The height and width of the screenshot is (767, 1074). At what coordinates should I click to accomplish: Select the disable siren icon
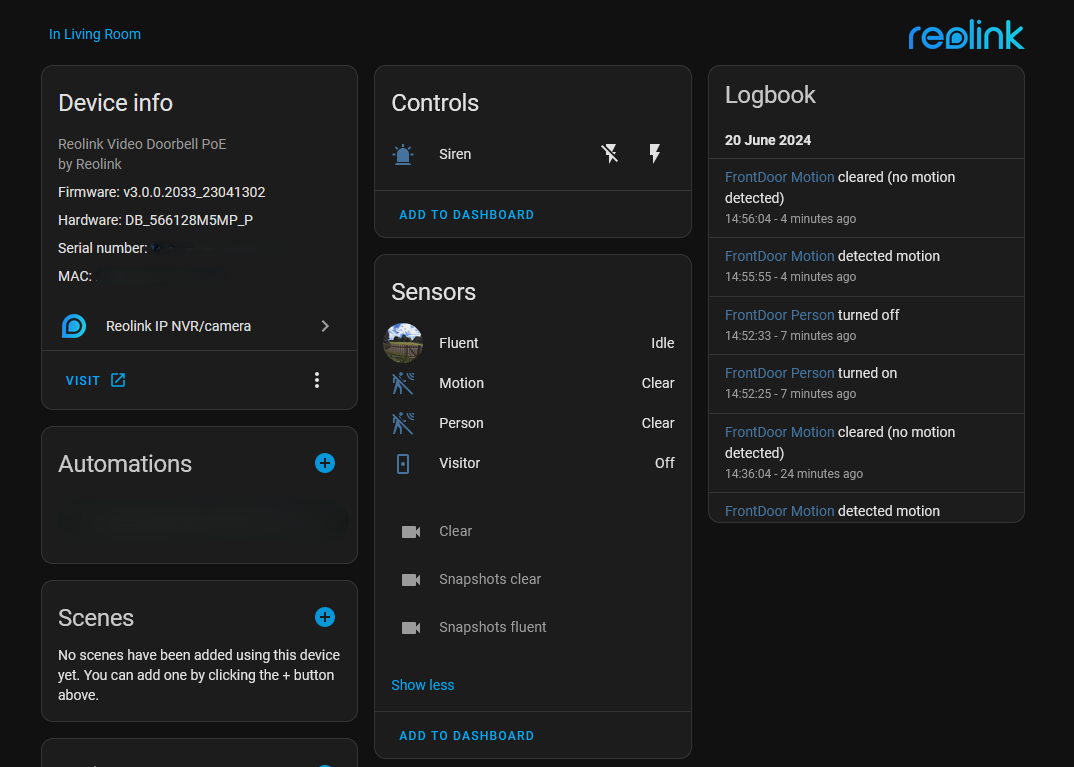(610, 154)
